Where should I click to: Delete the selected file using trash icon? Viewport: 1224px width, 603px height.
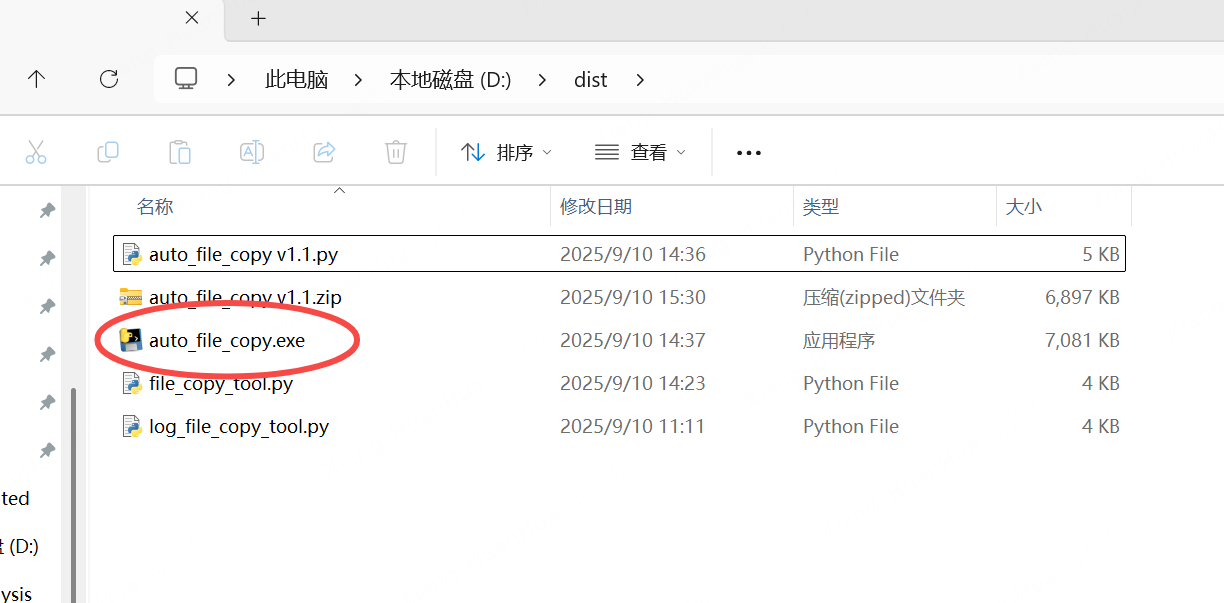pos(396,152)
